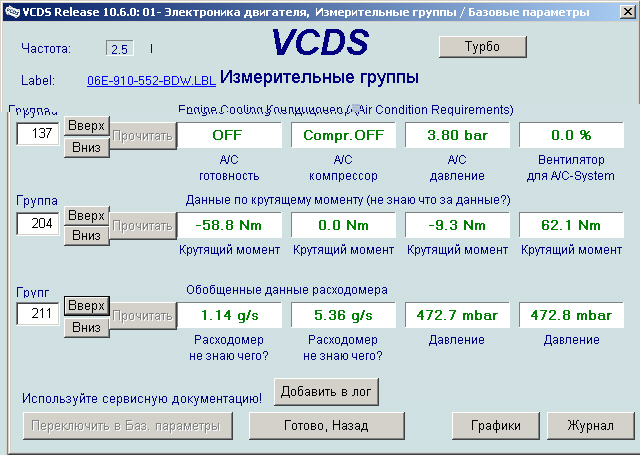Open the 06E-910-552-BDW.LBL label file link
Screen dimensions: 640x455
coord(151,81)
